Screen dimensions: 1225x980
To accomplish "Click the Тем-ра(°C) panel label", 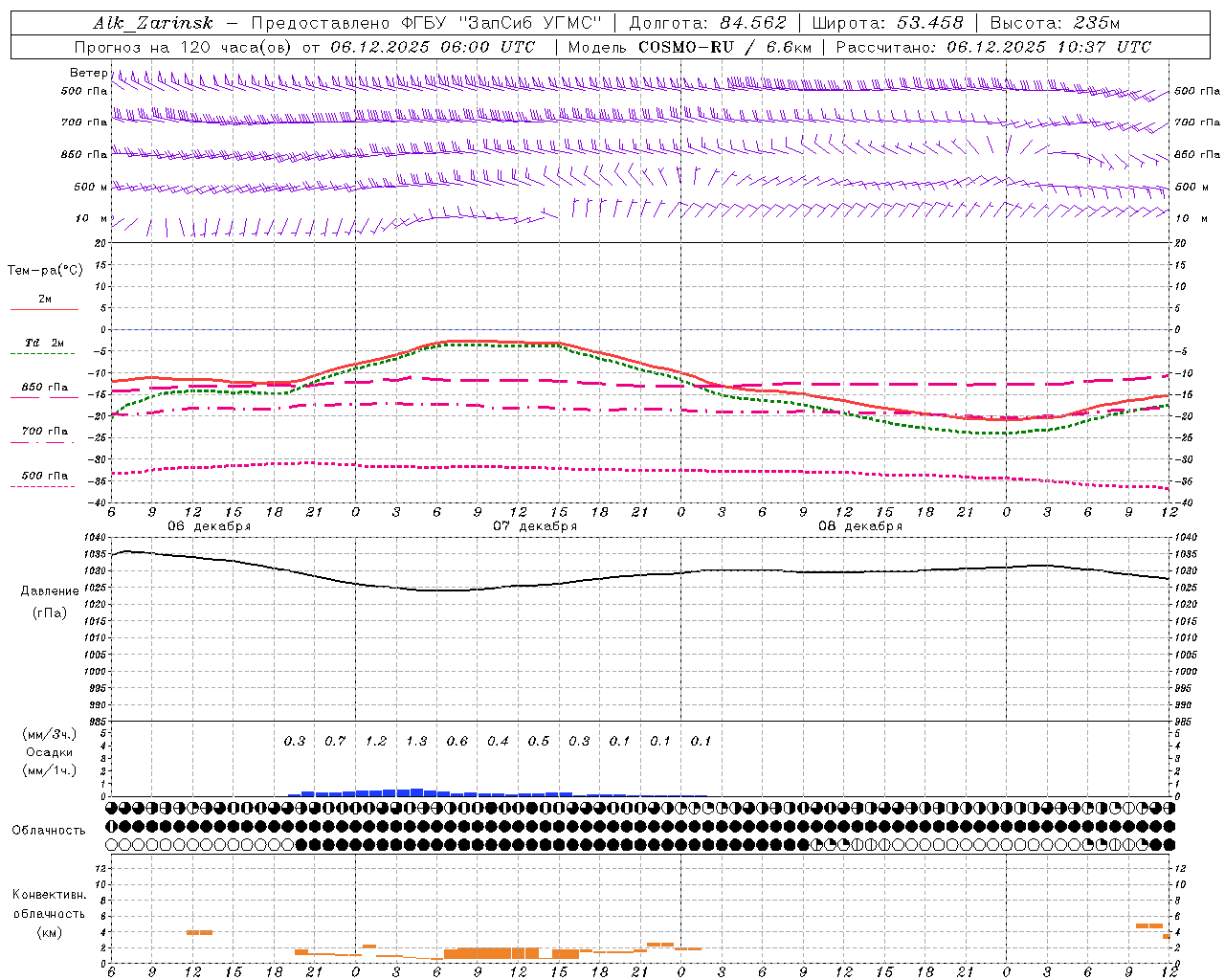I will click(x=46, y=270).
